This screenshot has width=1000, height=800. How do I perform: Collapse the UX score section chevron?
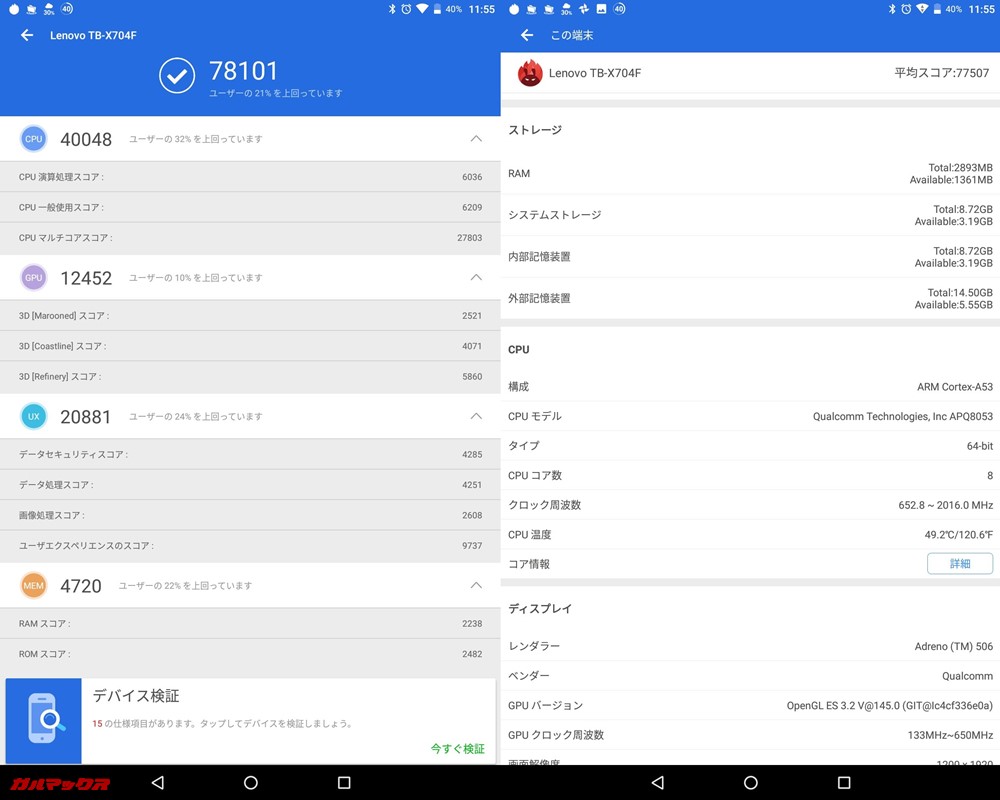click(x=477, y=416)
